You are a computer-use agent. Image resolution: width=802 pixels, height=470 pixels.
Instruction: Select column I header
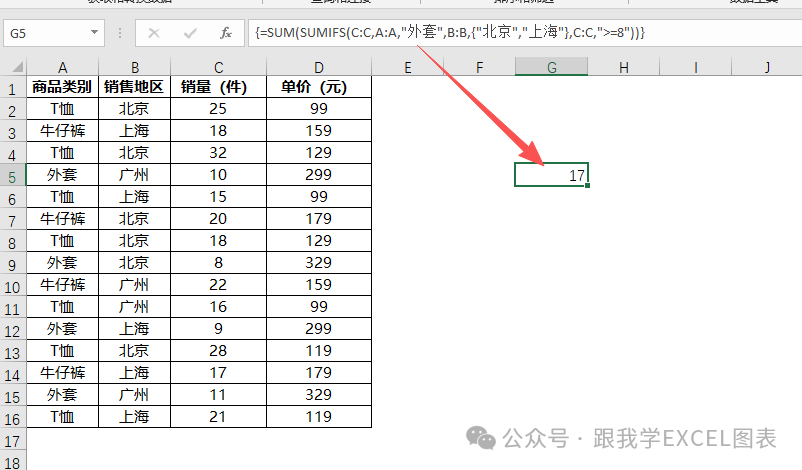click(696, 67)
